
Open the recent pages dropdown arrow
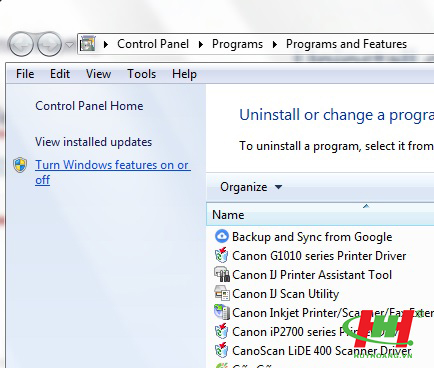point(69,44)
